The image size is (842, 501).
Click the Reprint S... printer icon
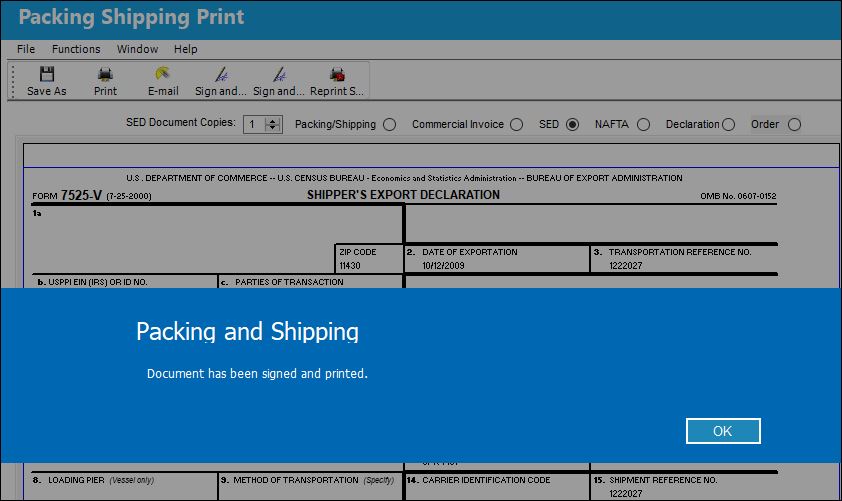click(337, 74)
